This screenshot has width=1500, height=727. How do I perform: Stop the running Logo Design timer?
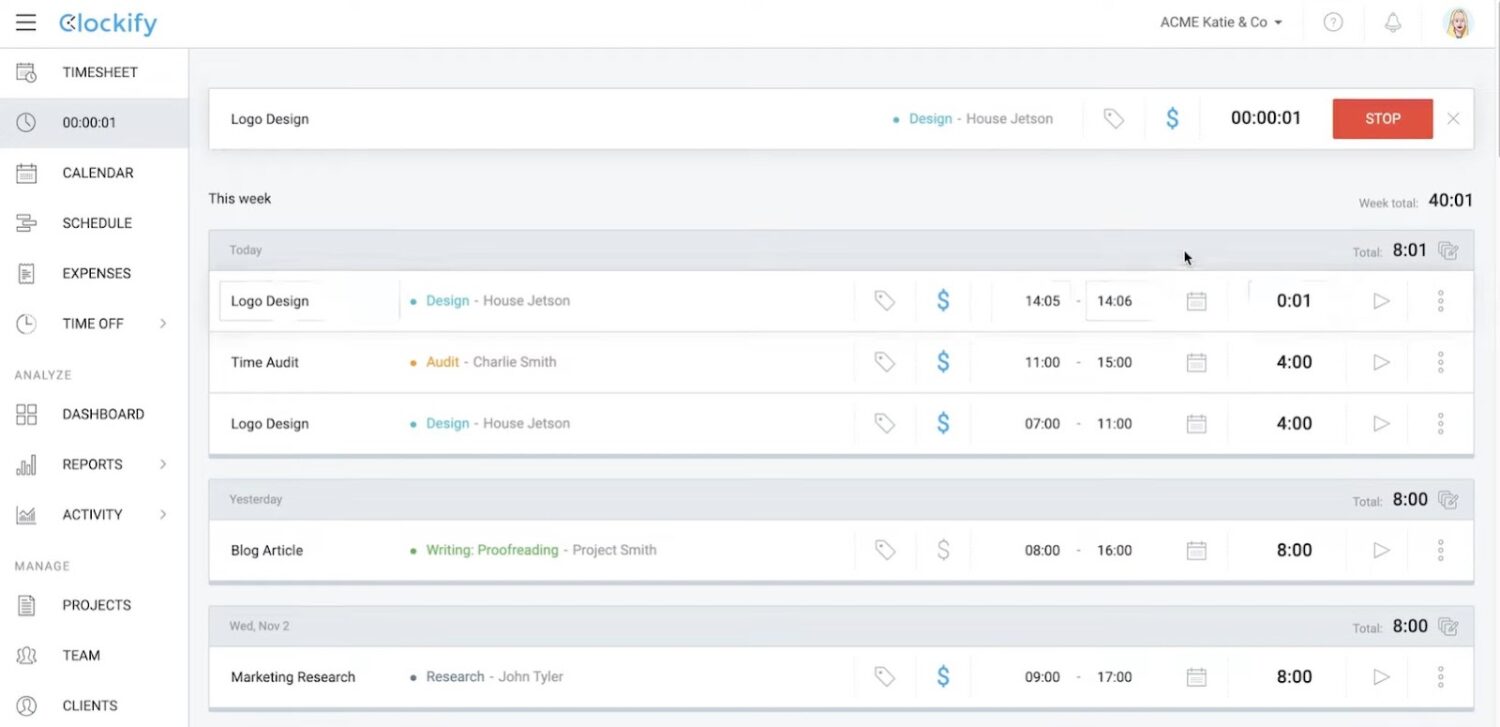[1382, 118]
